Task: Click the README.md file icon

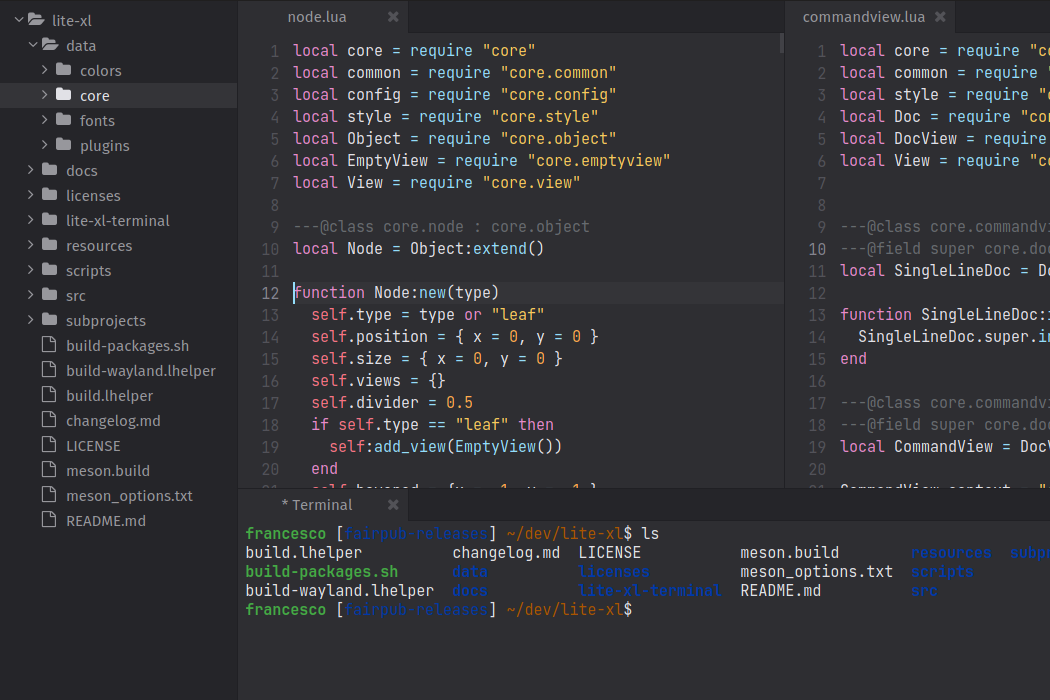Action: point(49,520)
